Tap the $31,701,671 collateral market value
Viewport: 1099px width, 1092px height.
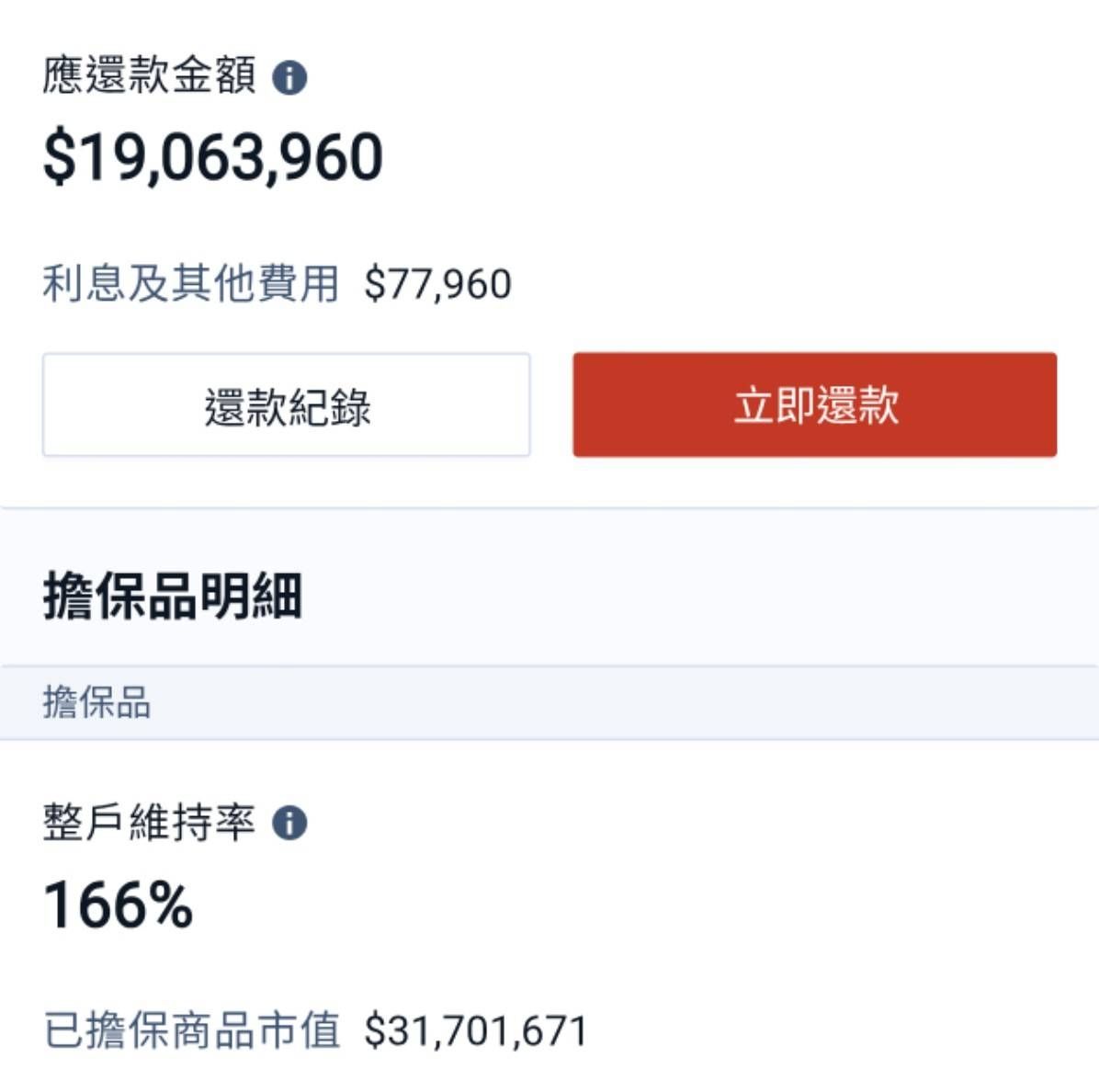(475, 1030)
